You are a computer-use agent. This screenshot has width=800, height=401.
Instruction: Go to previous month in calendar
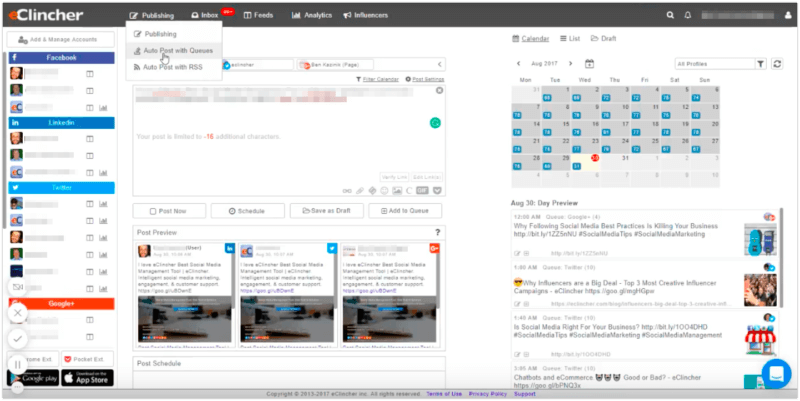point(518,64)
